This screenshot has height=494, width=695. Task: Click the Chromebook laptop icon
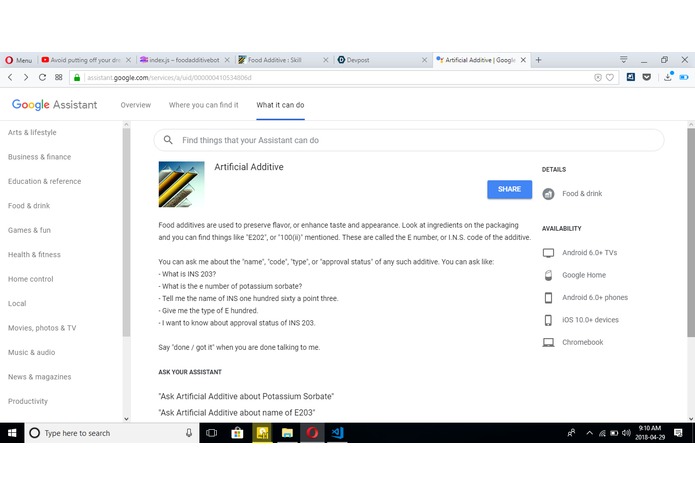[x=548, y=342]
